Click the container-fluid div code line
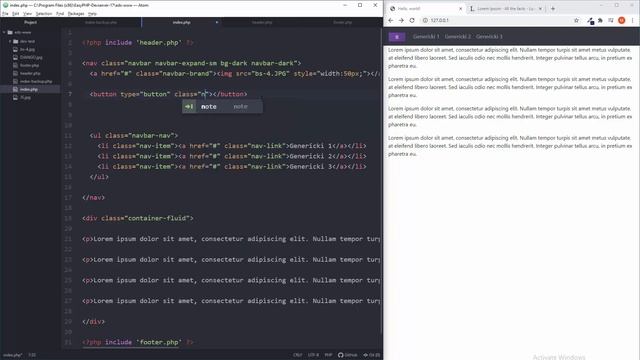This screenshot has height=360, width=640. pyautogui.click(x=138, y=218)
